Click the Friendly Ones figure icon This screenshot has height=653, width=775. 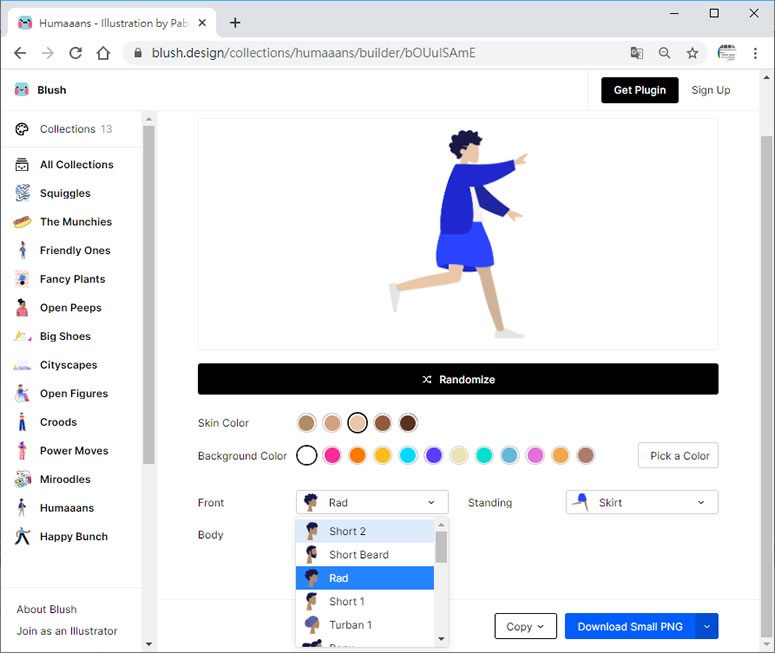pyautogui.click(x=22, y=250)
